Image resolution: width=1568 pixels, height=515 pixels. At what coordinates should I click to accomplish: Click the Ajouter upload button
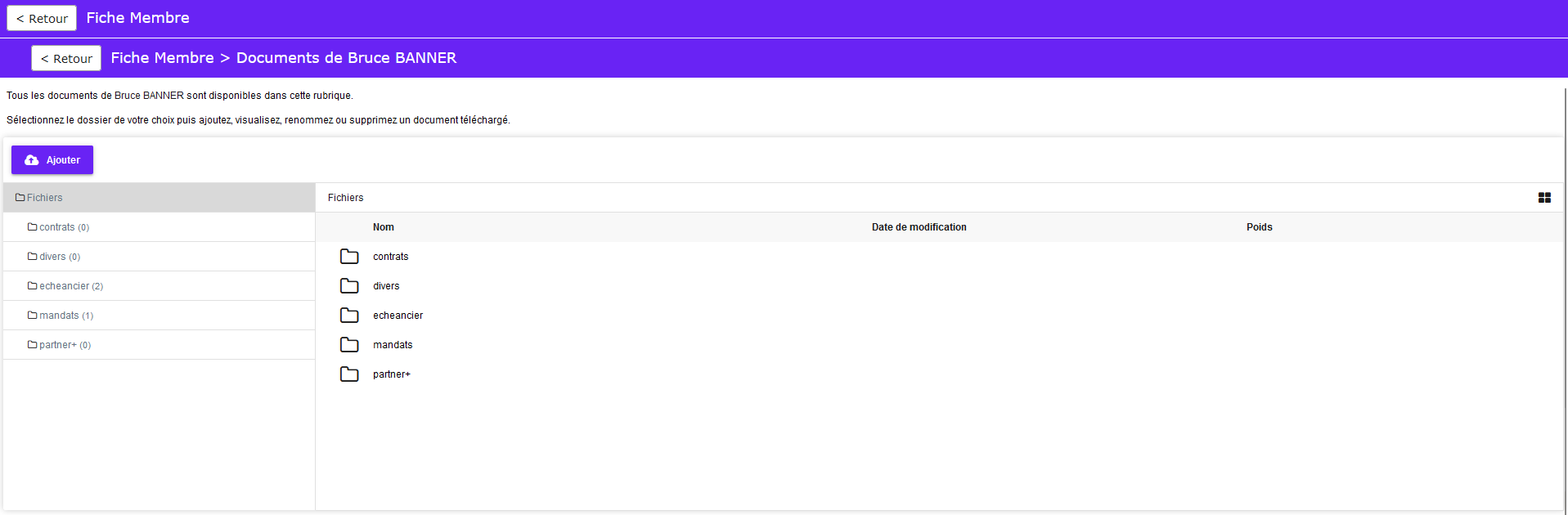(52, 160)
